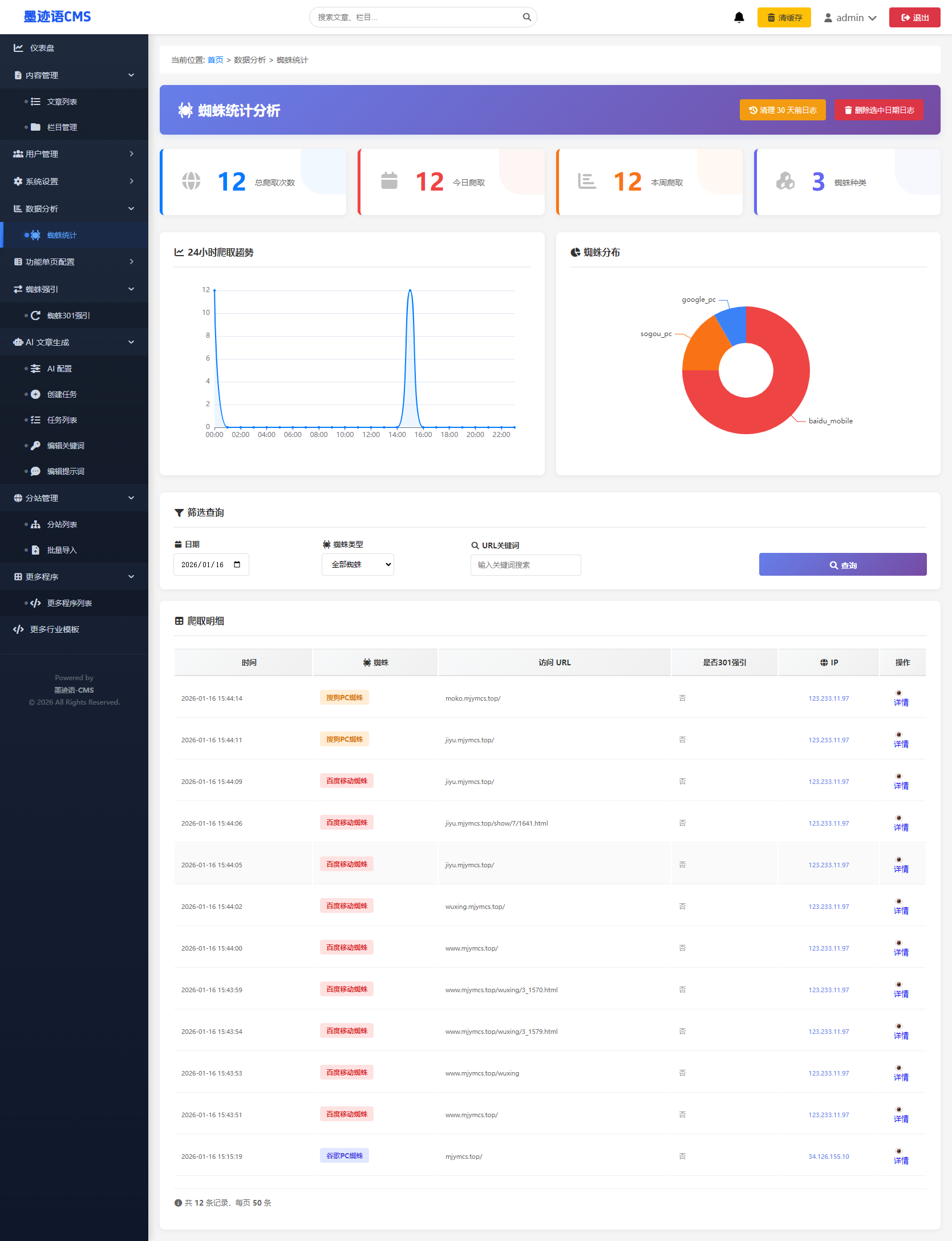Expand the 系统设置 sidebar section
952x1241 pixels.
74,181
